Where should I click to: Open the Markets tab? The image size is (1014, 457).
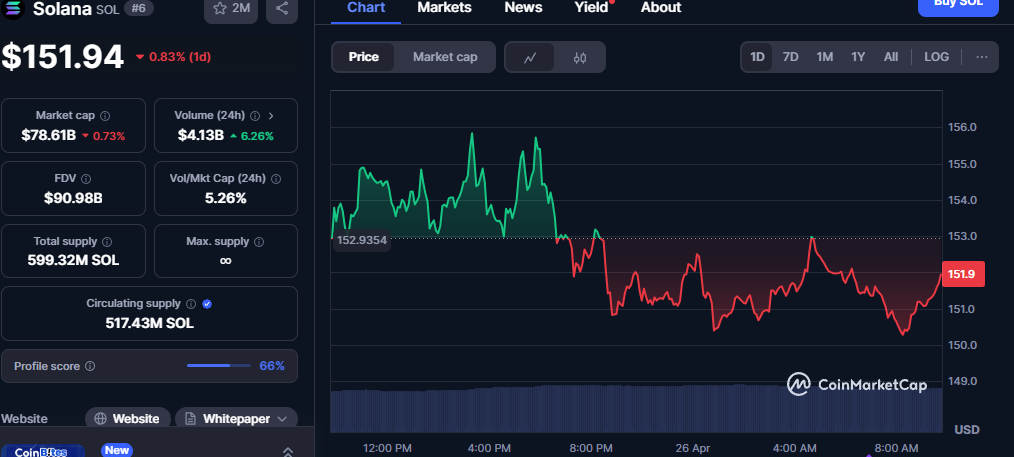(444, 8)
